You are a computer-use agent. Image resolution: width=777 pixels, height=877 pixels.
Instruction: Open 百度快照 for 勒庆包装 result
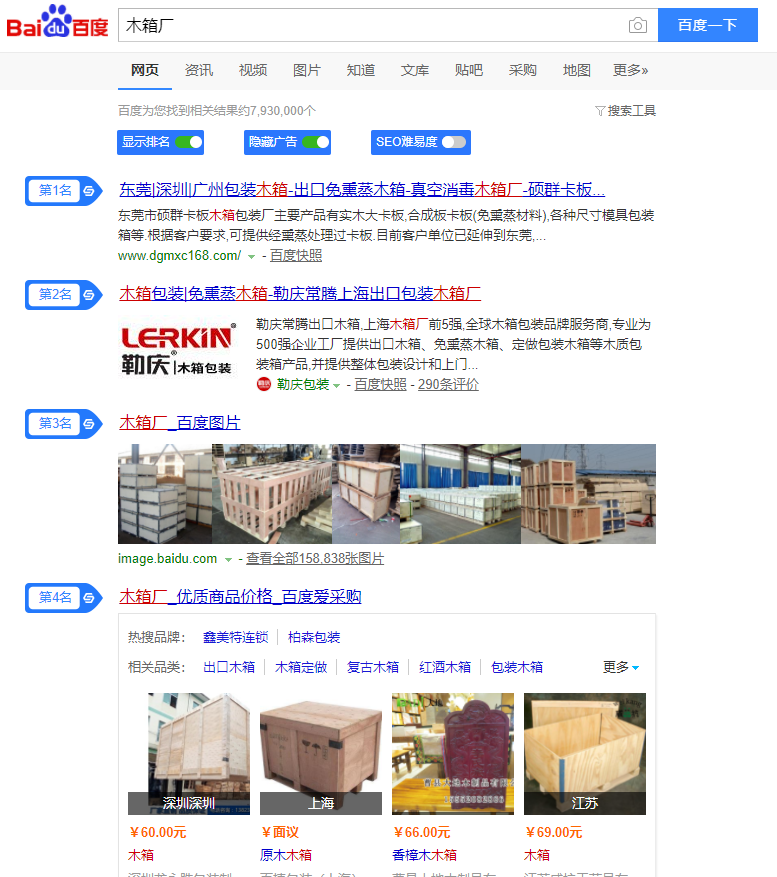pyautogui.click(x=380, y=384)
